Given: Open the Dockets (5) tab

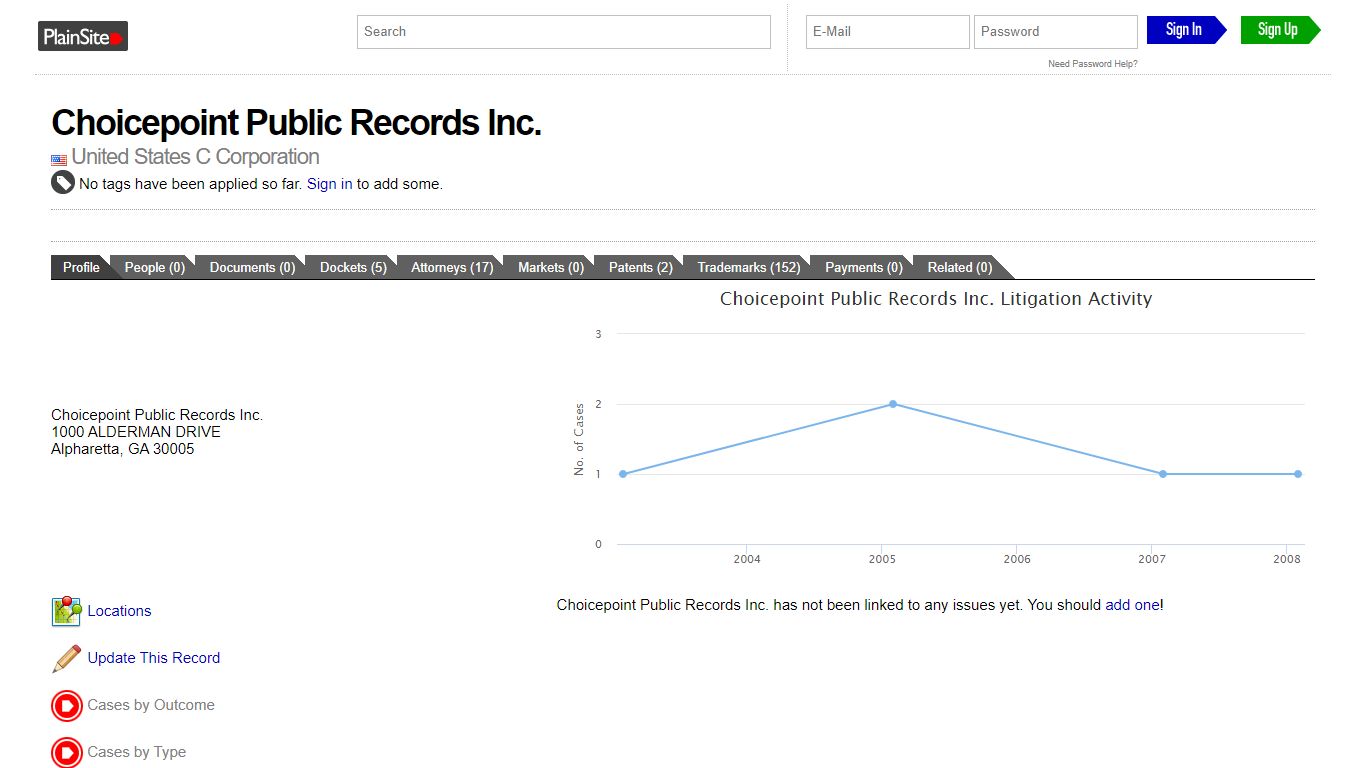Looking at the screenshot, I should [x=353, y=267].
